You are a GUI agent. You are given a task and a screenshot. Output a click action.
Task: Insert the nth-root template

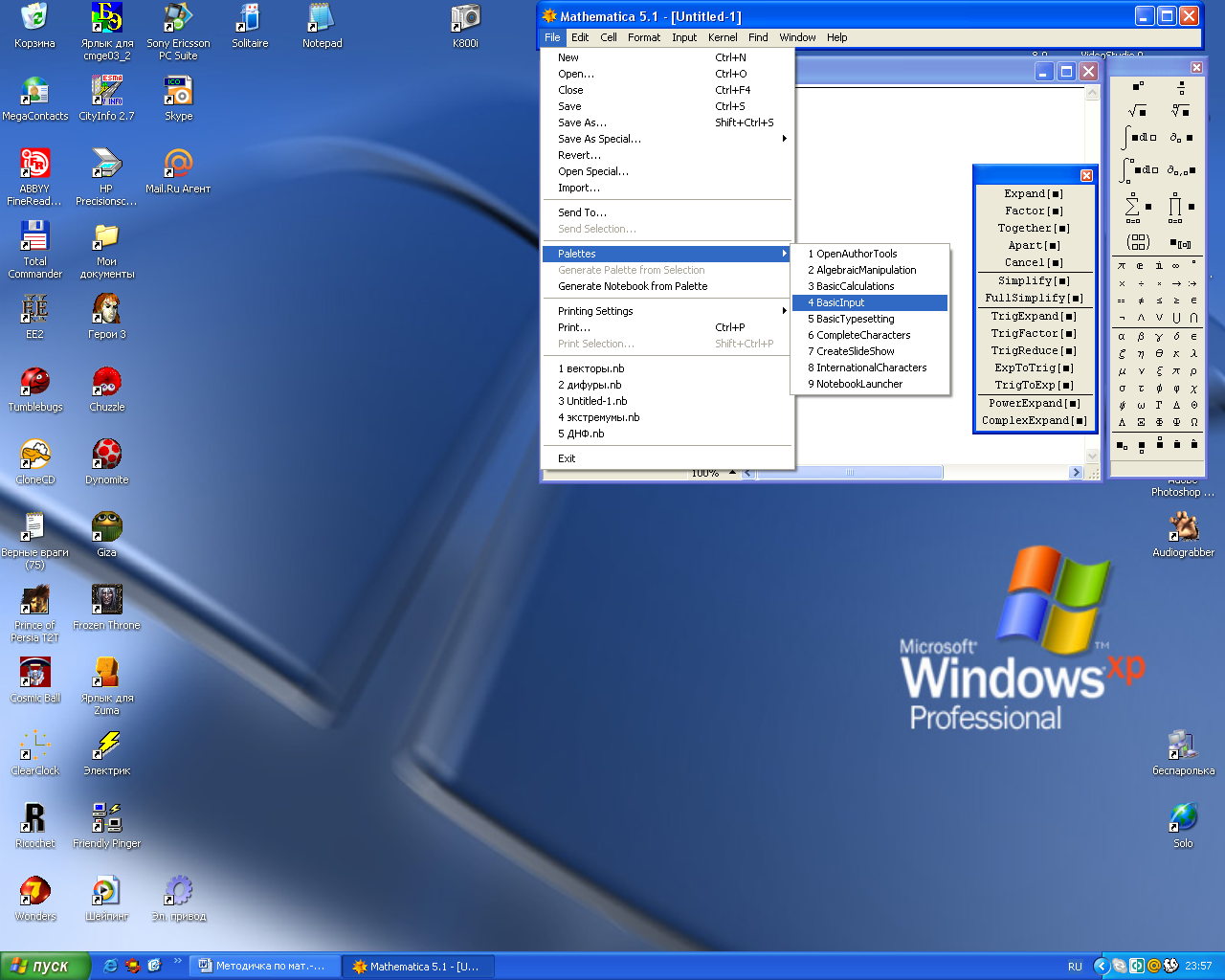(x=1181, y=111)
